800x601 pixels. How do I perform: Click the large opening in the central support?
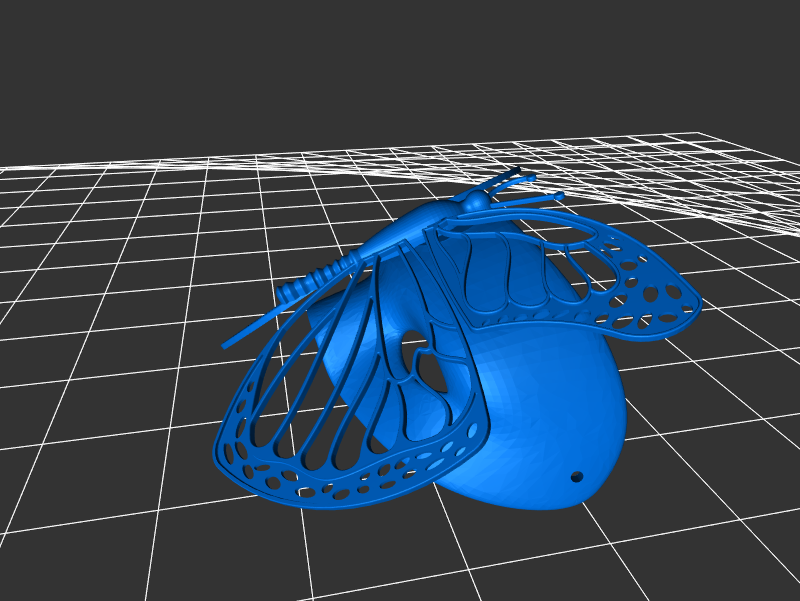tap(432, 370)
